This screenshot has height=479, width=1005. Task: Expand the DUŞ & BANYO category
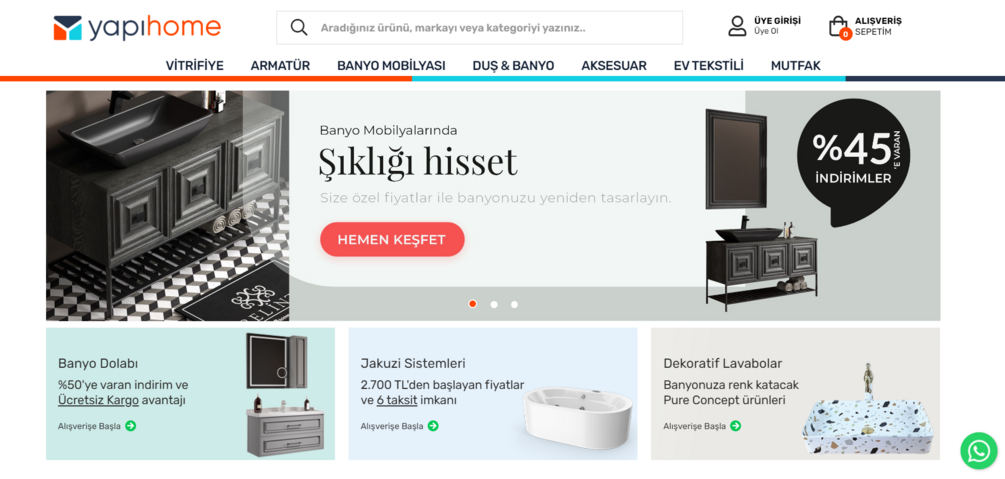pyautogui.click(x=513, y=65)
